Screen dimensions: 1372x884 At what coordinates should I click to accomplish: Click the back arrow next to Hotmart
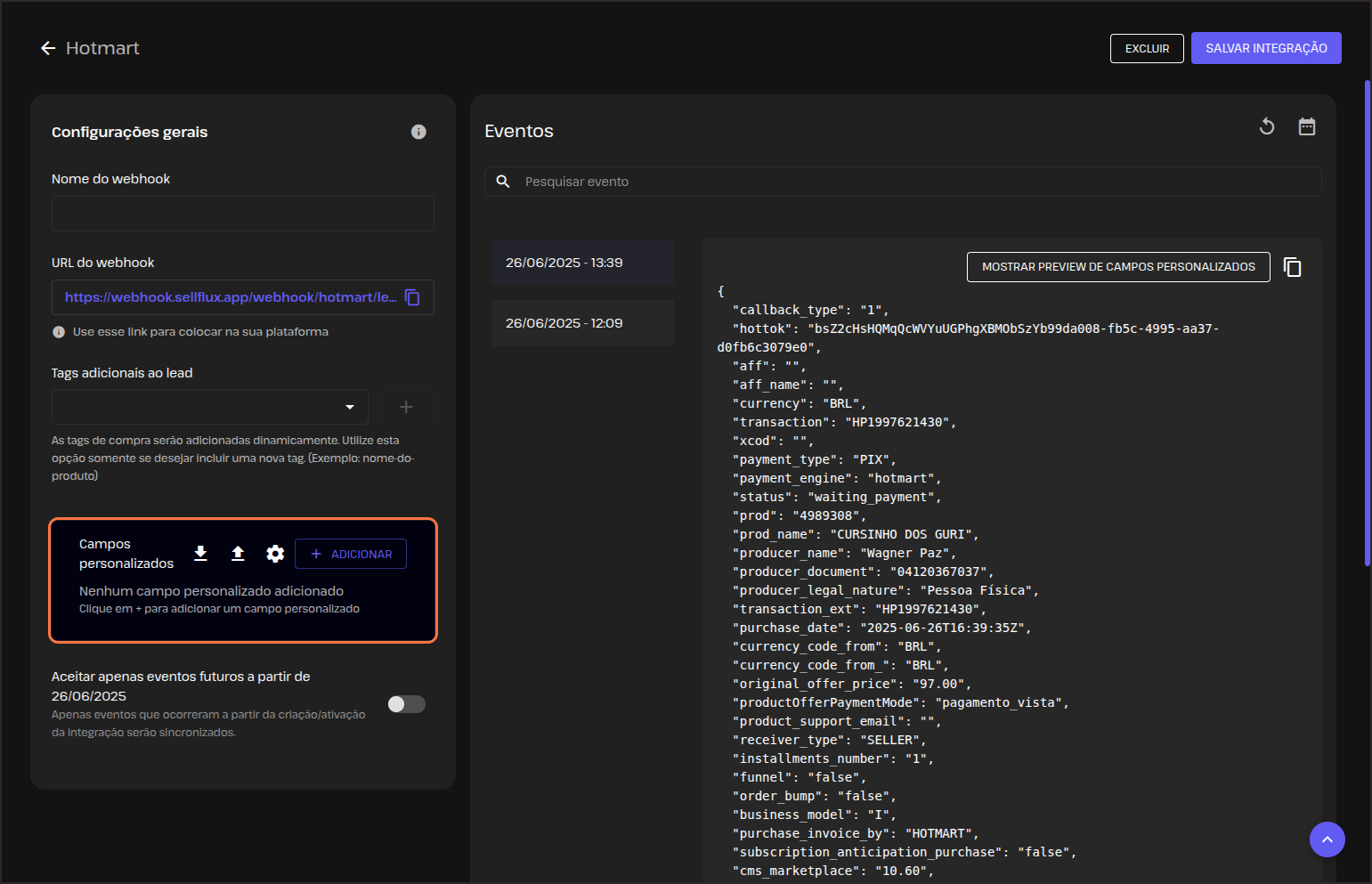pos(48,48)
